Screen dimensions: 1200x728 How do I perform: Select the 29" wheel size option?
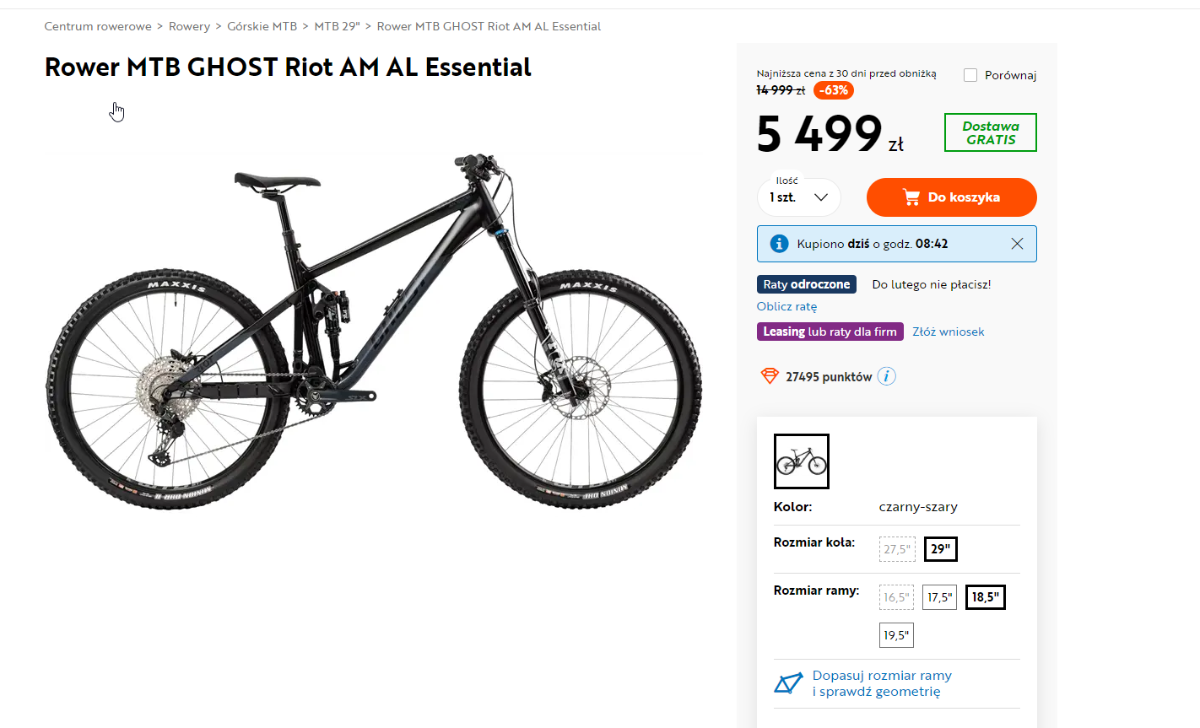click(940, 549)
